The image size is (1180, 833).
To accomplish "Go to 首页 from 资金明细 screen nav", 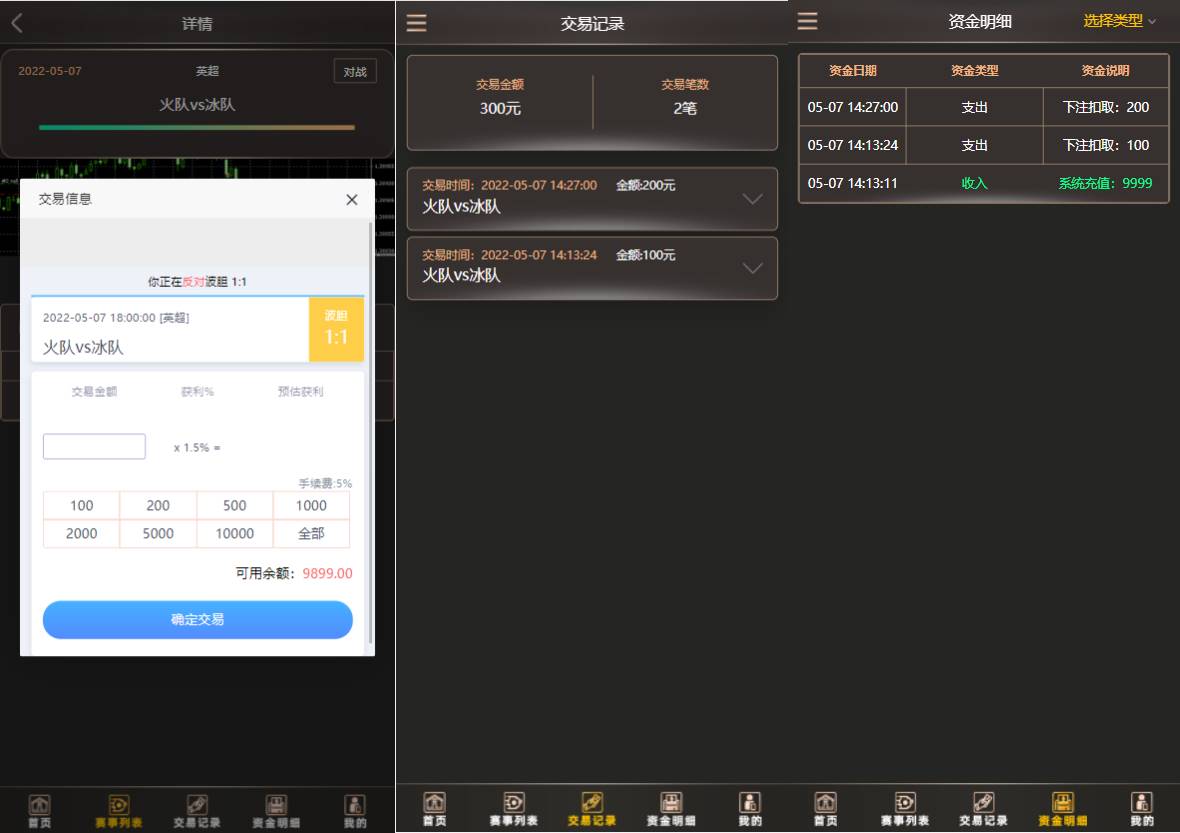I will pyautogui.click(x=826, y=810).
